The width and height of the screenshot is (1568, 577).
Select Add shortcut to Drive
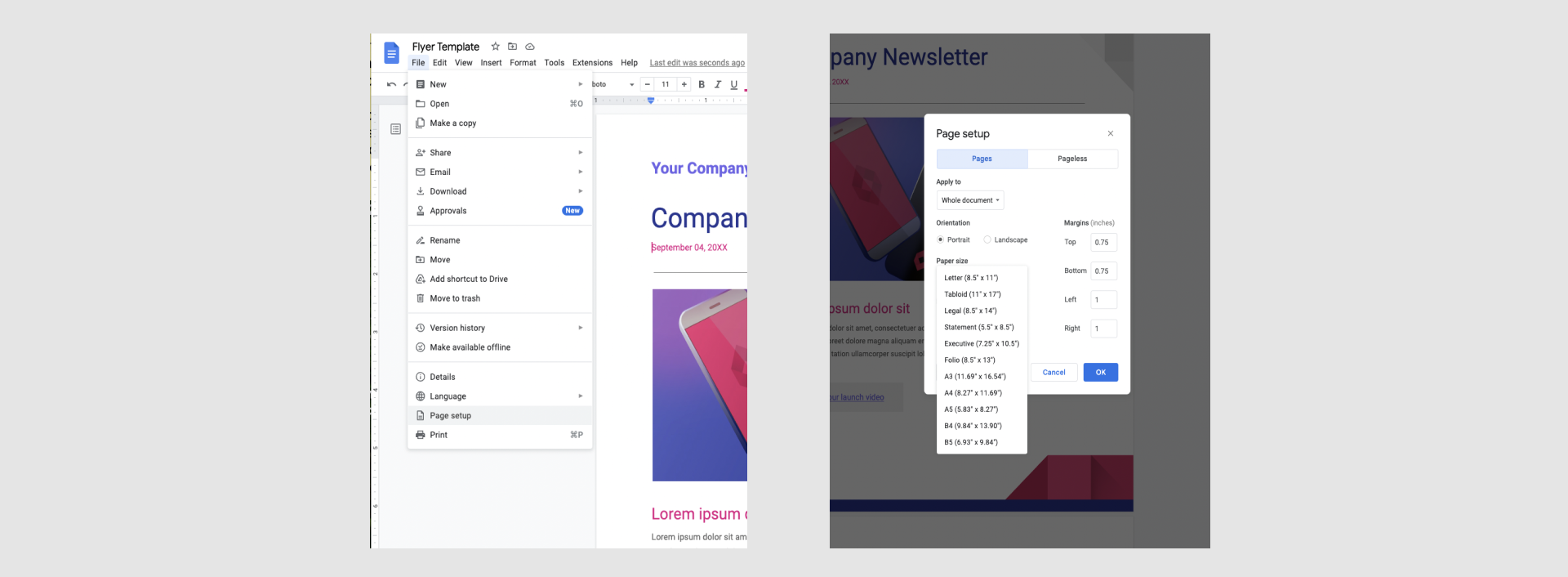click(500, 280)
